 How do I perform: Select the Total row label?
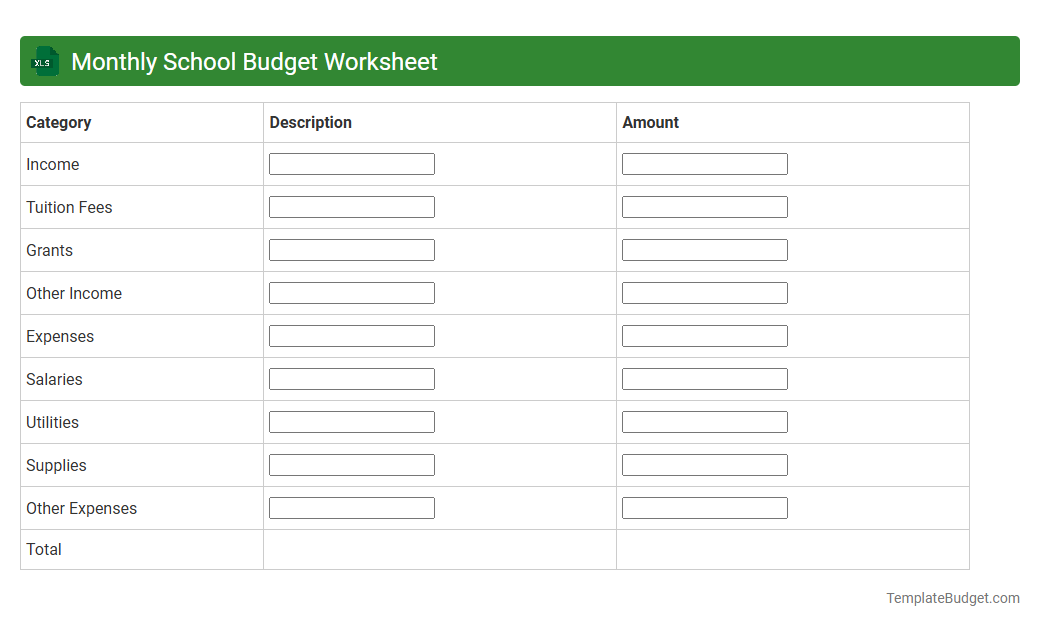click(43, 549)
